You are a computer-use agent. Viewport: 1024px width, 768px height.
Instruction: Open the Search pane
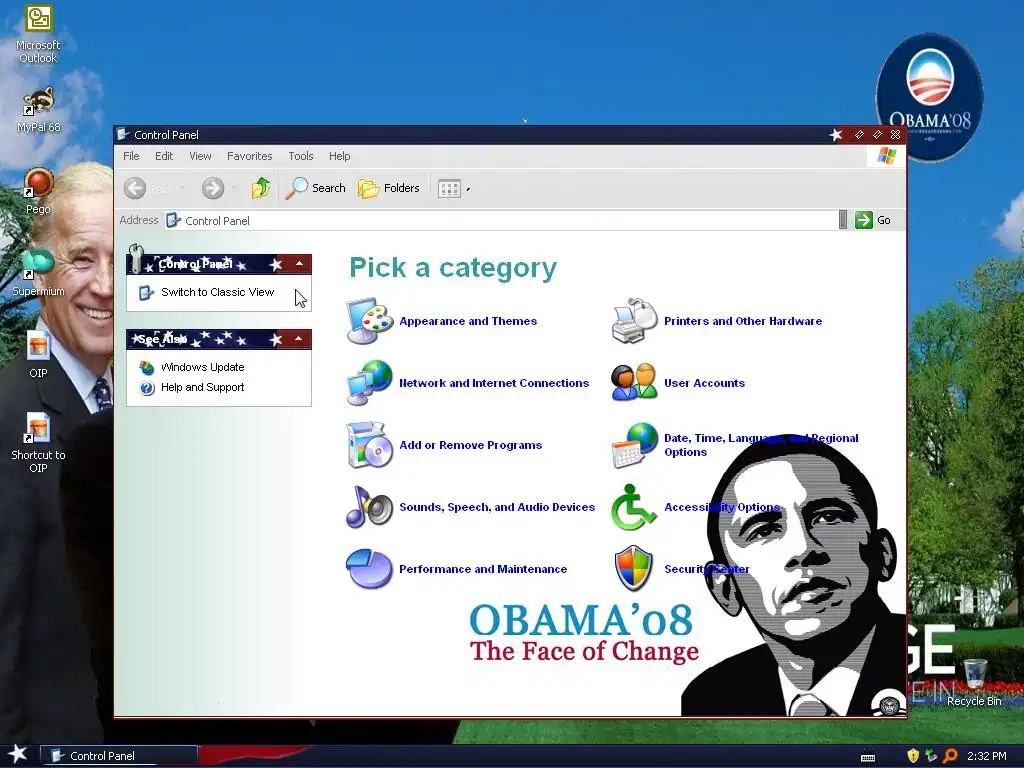click(316, 188)
